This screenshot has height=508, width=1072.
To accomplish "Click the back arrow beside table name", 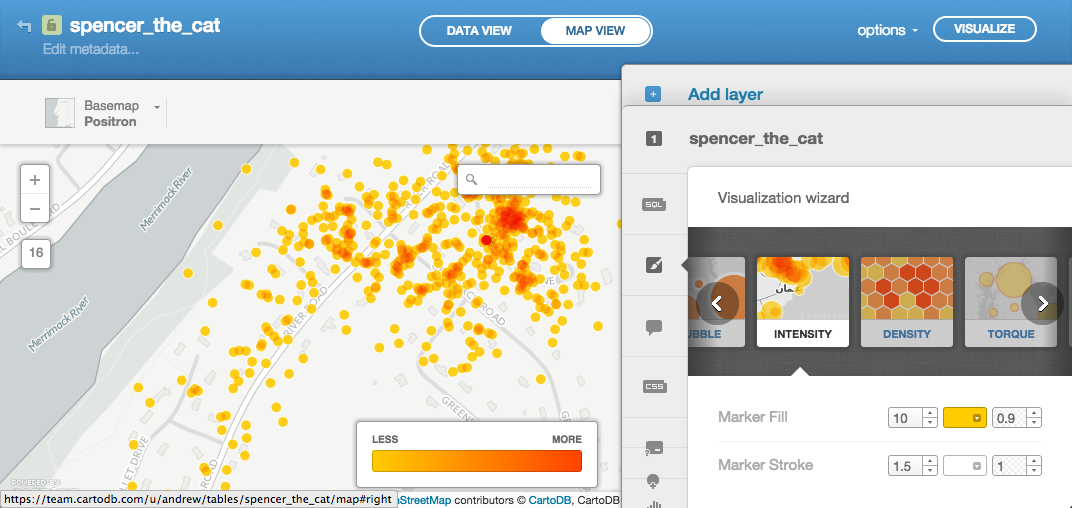I will (x=25, y=26).
